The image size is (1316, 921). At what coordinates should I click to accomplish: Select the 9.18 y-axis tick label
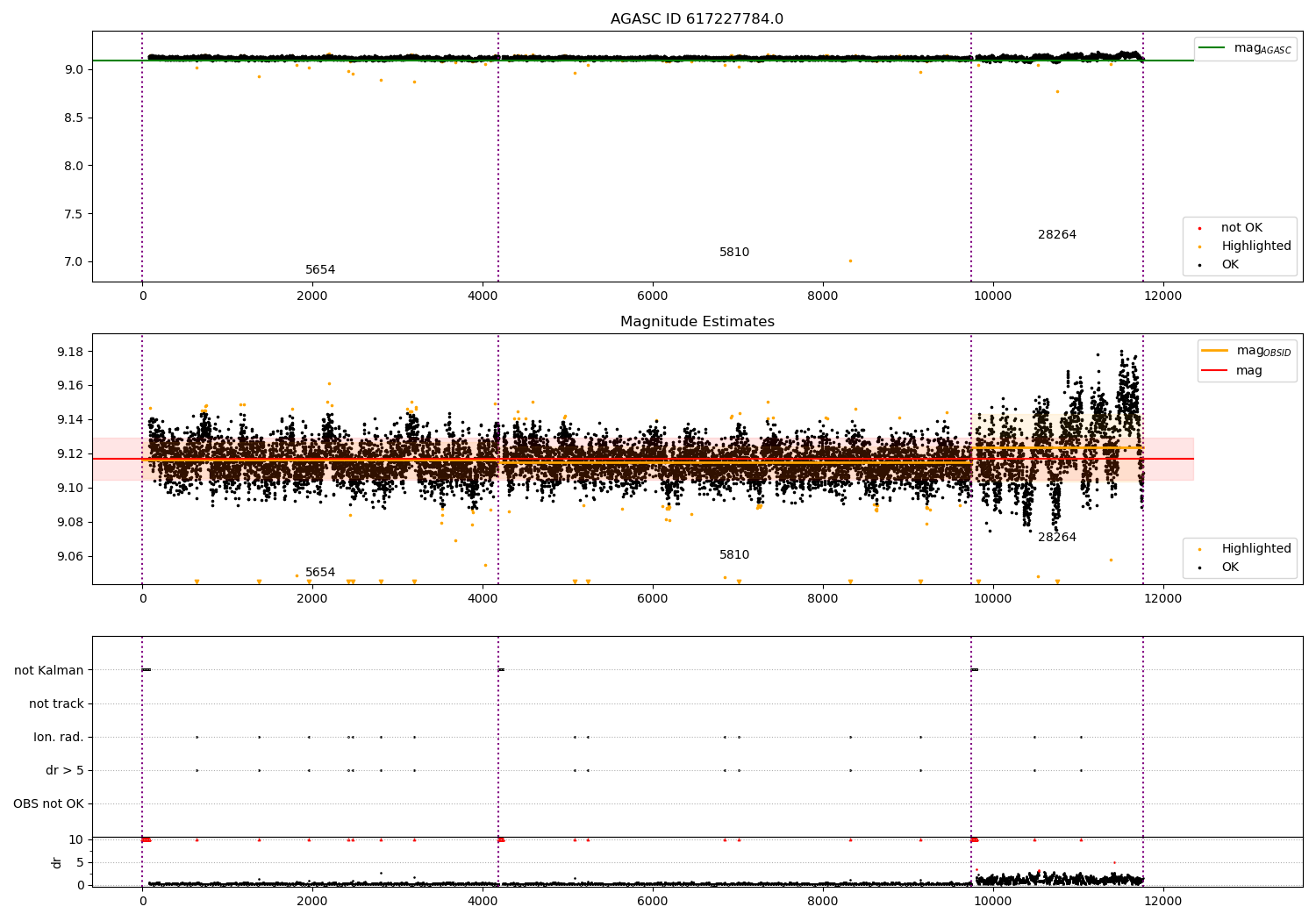pos(70,352)
